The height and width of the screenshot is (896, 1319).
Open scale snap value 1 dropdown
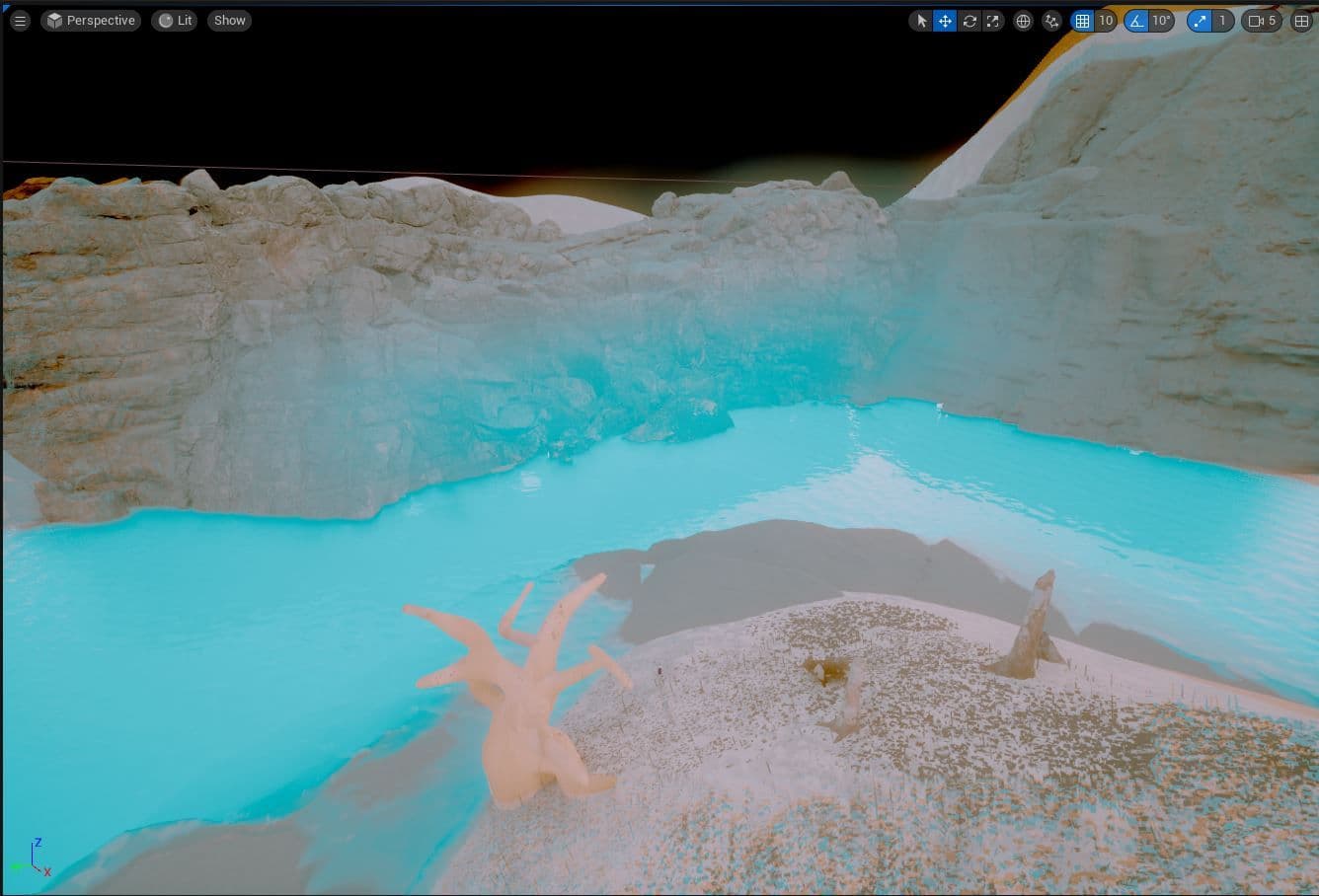tap(1222, 21)
